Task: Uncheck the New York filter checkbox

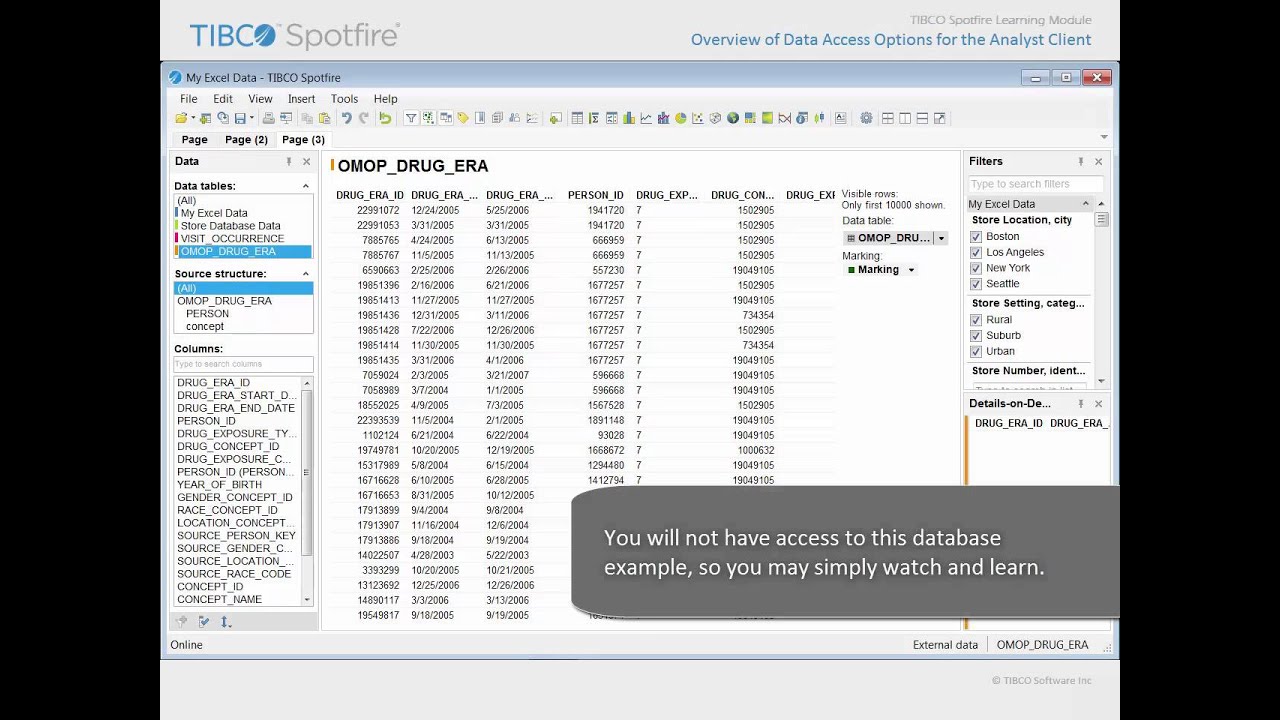Action: click(976, 268)
